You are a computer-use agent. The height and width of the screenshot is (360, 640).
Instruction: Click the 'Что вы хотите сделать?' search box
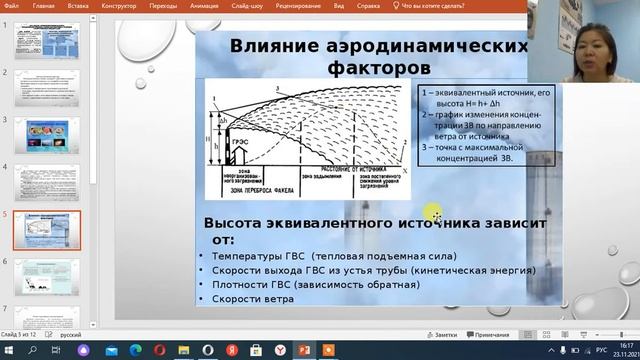[433, 6]
